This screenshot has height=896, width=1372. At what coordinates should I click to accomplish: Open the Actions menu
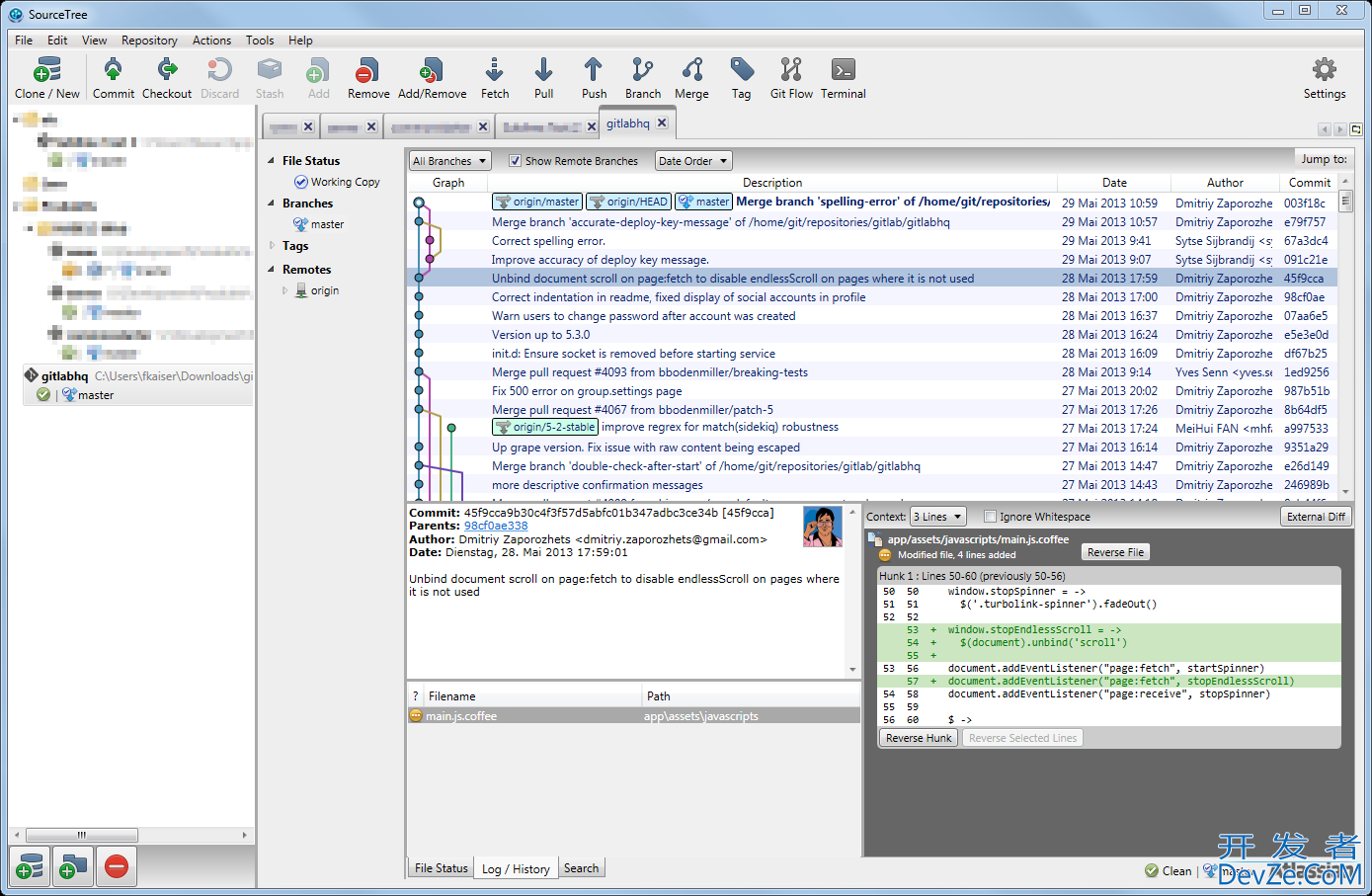(x=211, y=41)
